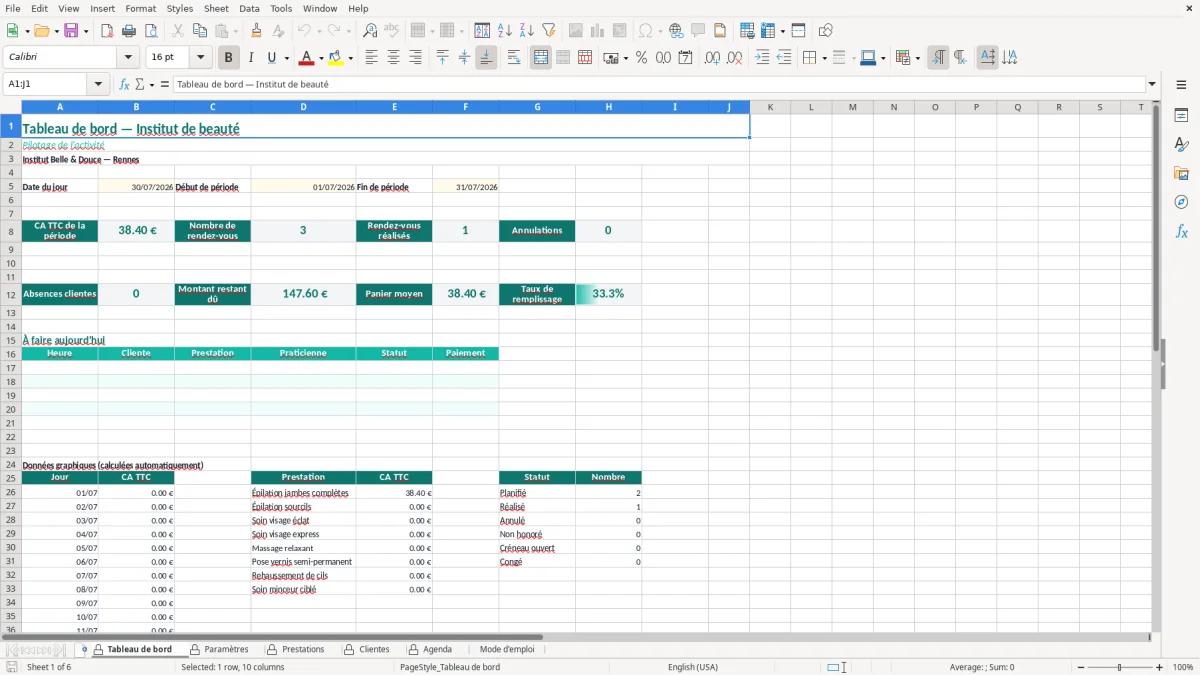Click the Print icon

129,31
